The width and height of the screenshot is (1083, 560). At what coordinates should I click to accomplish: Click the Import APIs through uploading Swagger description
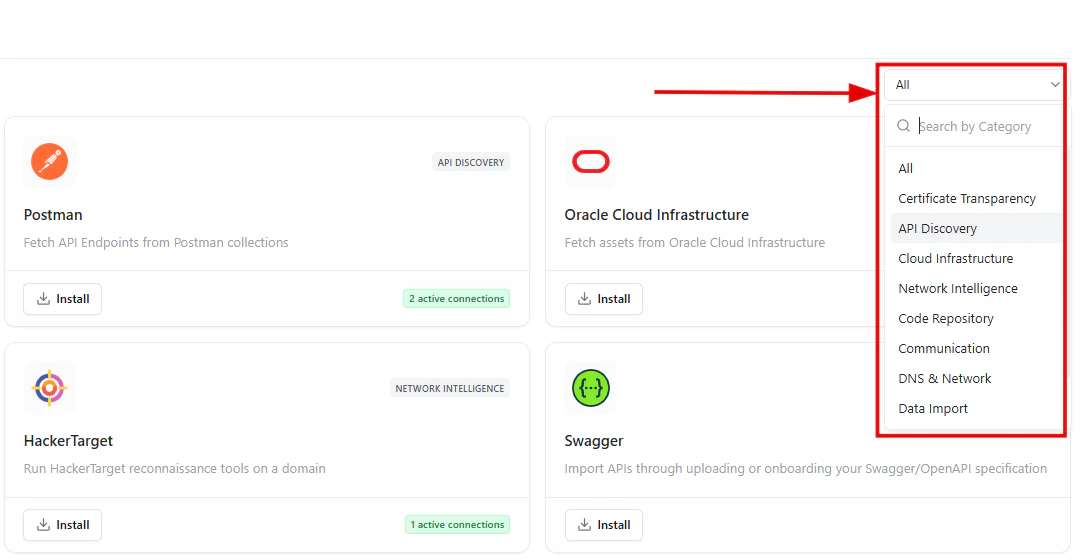pyautogui.click(x=805, y=468)
